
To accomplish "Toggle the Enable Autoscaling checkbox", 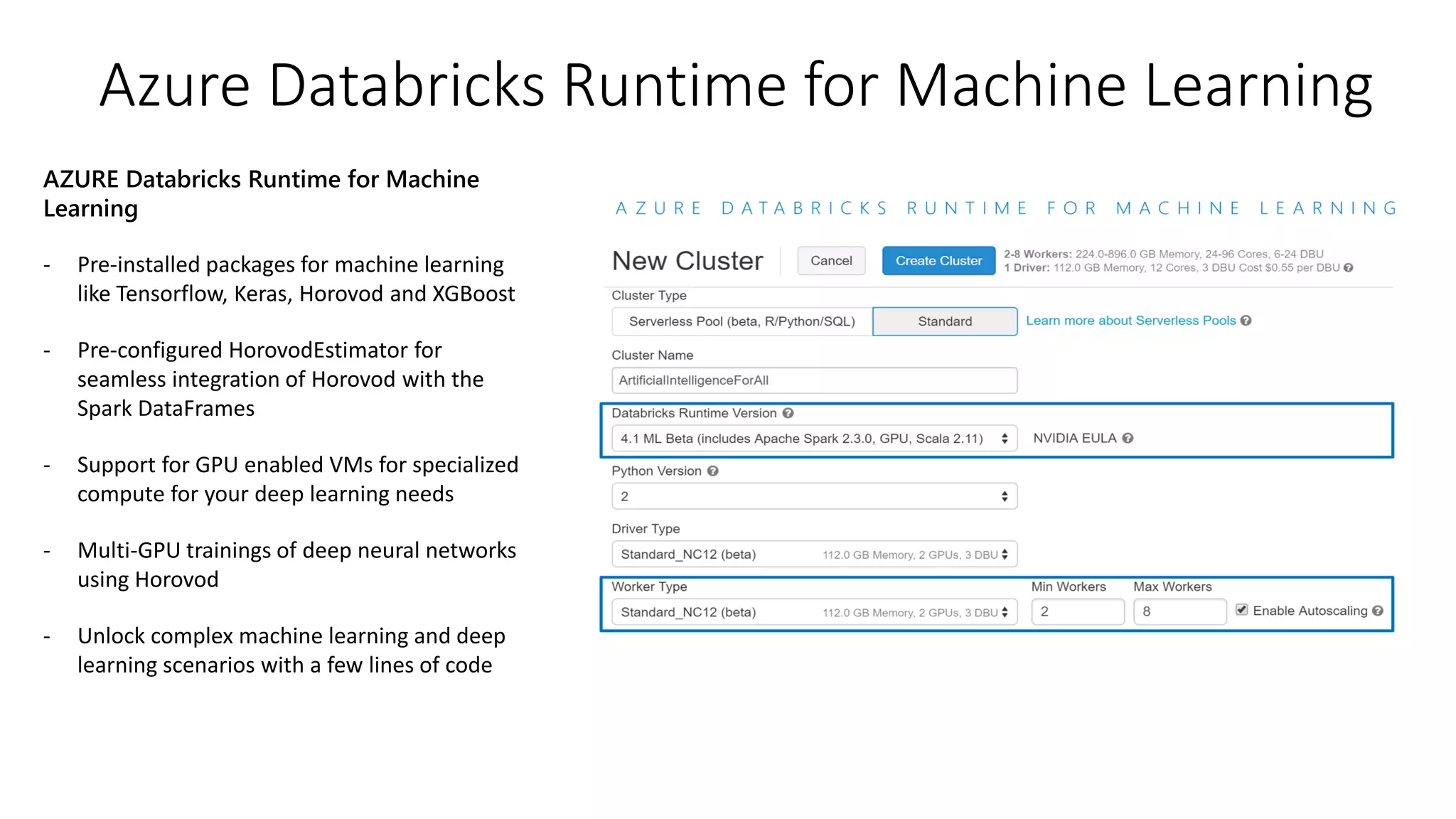I will pyautogui.click(x=1241, y=610).
